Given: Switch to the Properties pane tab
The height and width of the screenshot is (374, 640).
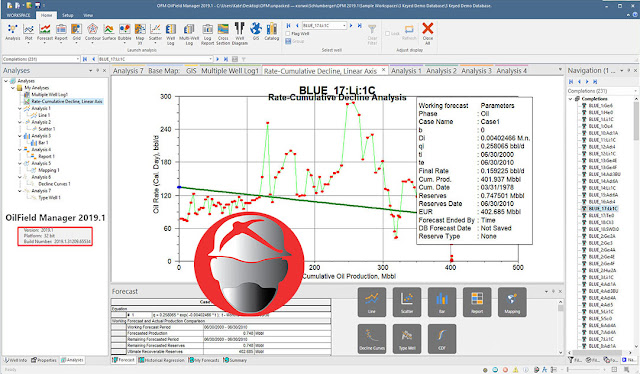Looking at the screenshot, I should [44, 360].
